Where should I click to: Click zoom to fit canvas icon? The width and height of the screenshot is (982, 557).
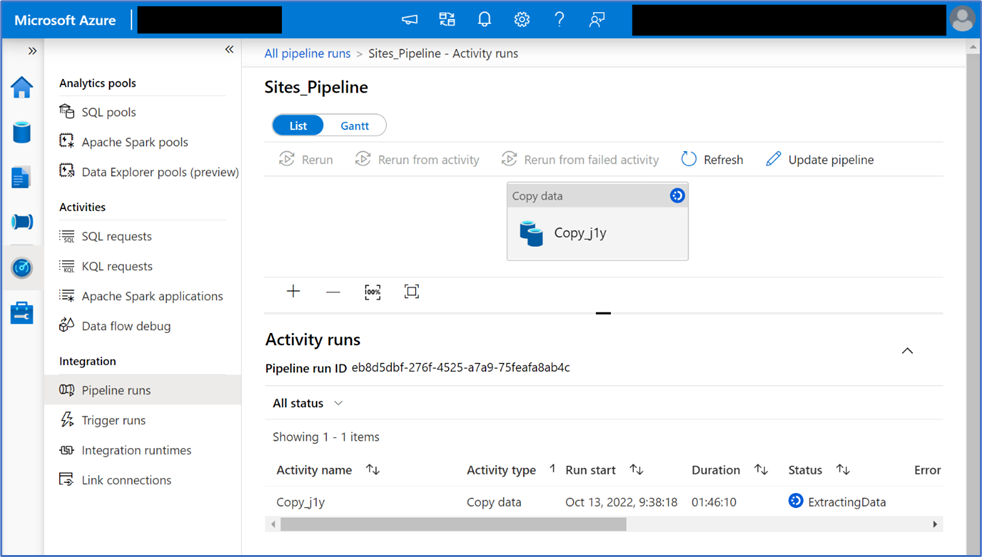click(411, 291)
